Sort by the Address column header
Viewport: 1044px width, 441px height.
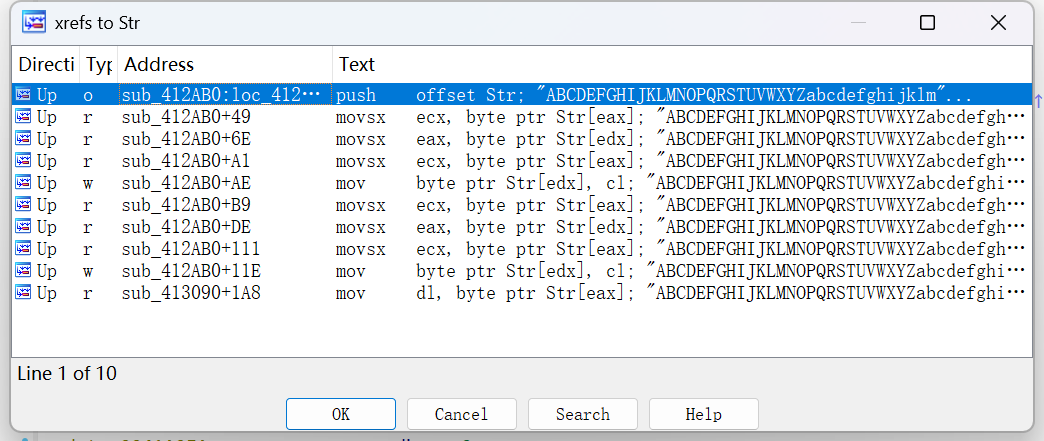[225, 65]
